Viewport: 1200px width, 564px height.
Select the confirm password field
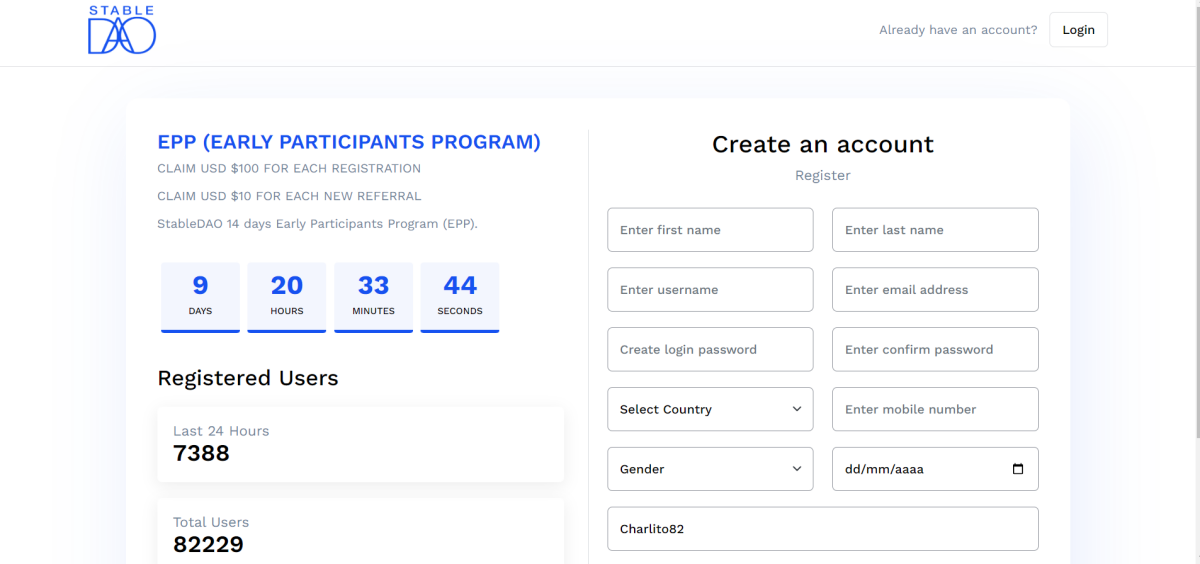(935, 349)
